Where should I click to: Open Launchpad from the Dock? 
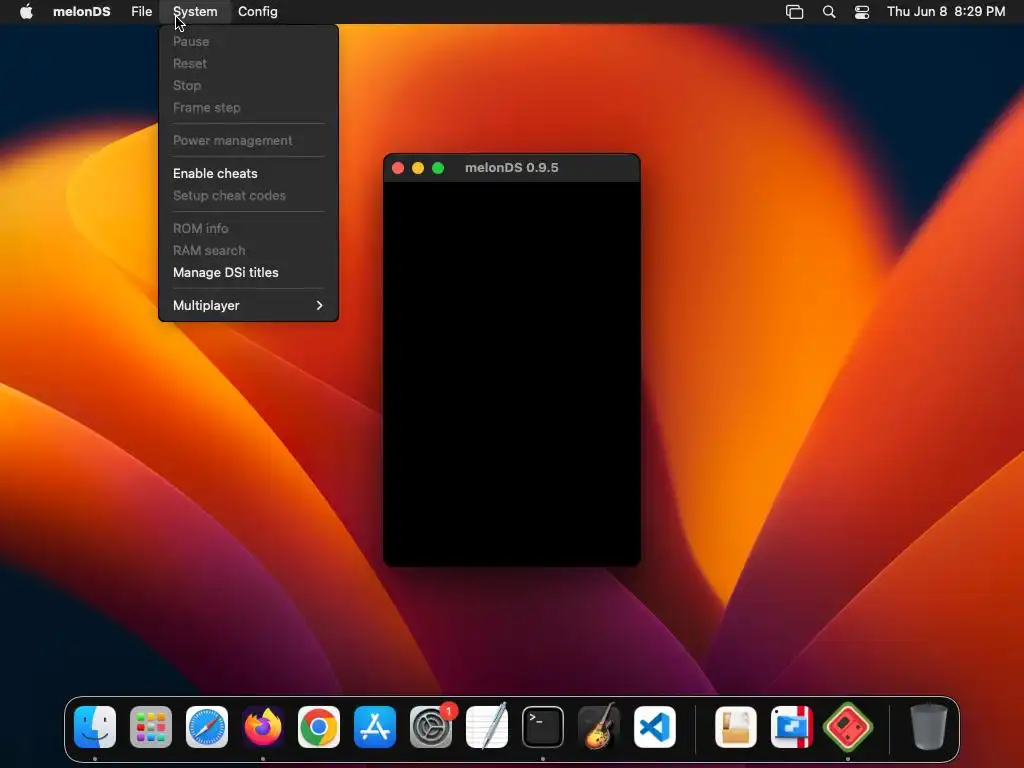[x=151, y=727]
